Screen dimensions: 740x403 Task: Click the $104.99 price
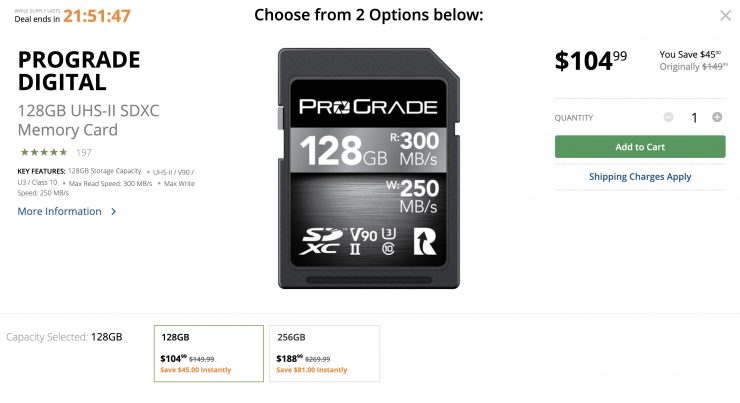pyautogui.click(x=591, y=61)
